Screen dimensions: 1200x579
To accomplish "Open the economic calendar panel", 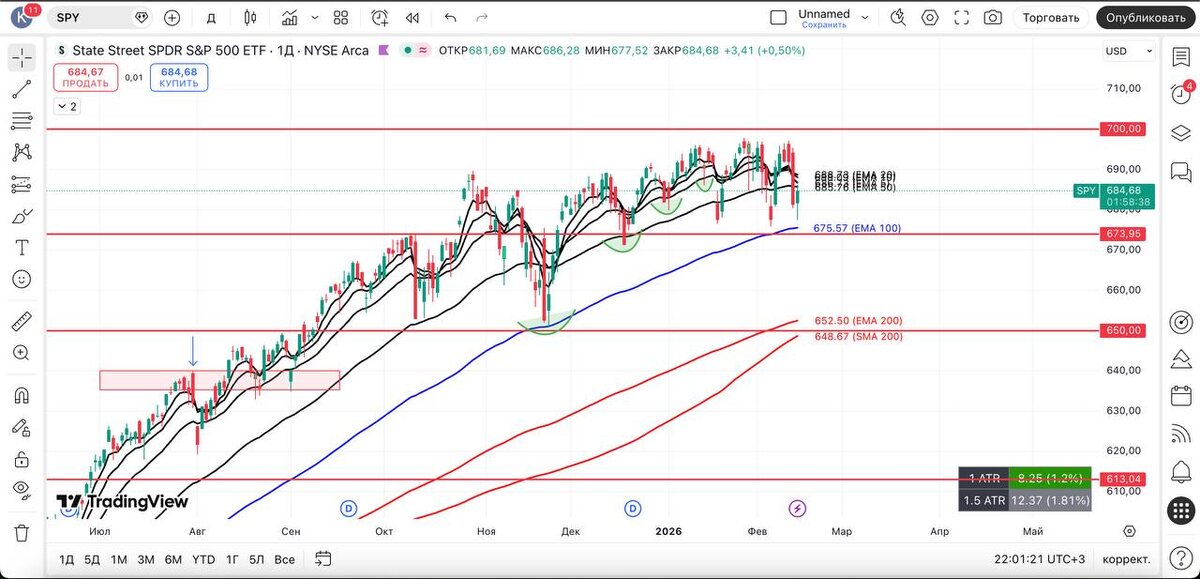I will coord(1180,395).
